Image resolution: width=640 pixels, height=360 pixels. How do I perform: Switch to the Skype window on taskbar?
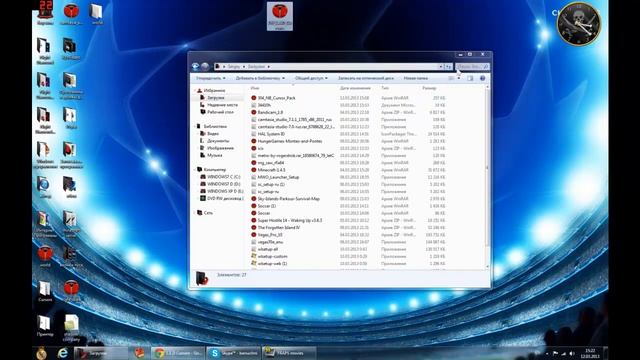[x=233, y=353]
